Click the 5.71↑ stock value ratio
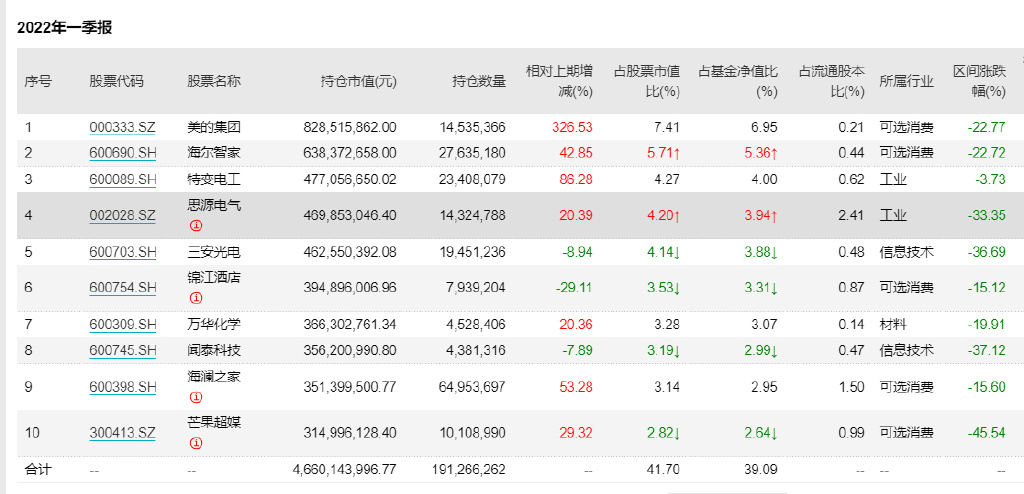This screenshot has width=1024, height=494. click(x=663, y=153)
